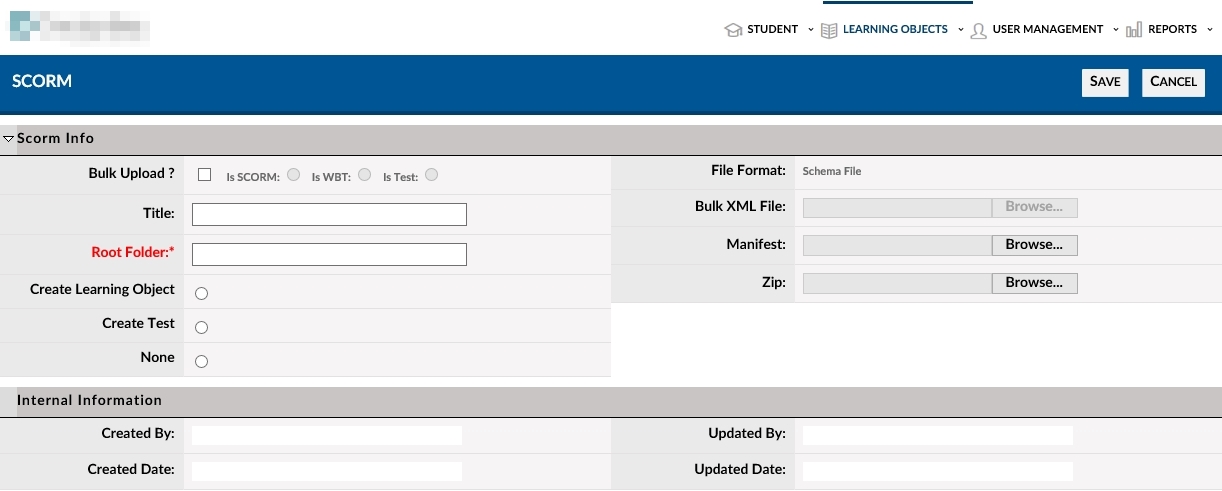Click the Student graduation cap icon

733,30
